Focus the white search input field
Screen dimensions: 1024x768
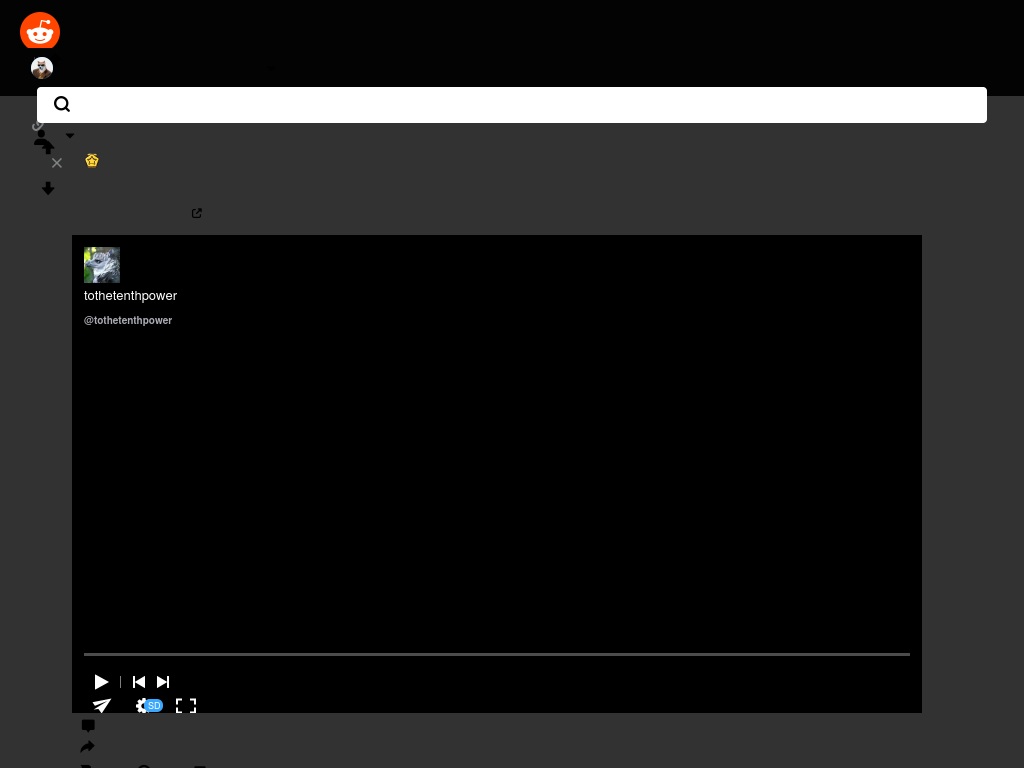[x=511, y=105]
